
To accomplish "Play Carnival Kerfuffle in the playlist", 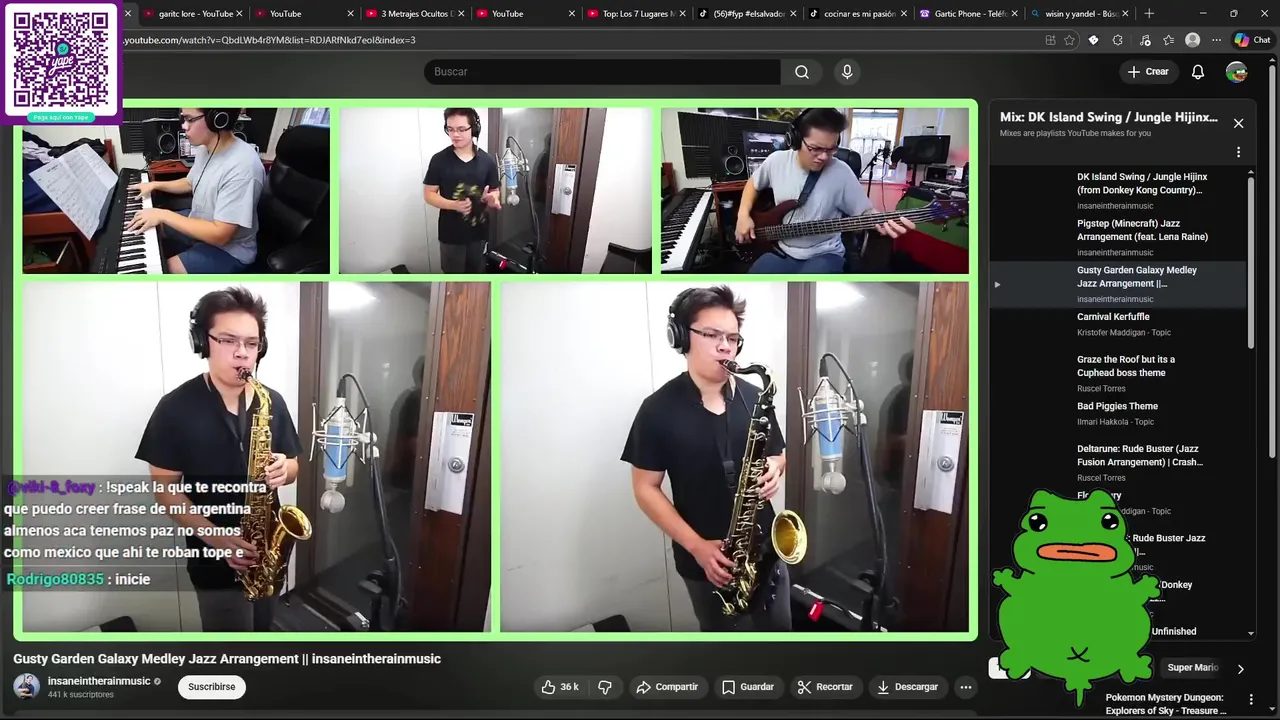I will click(x=1118, y=324).
